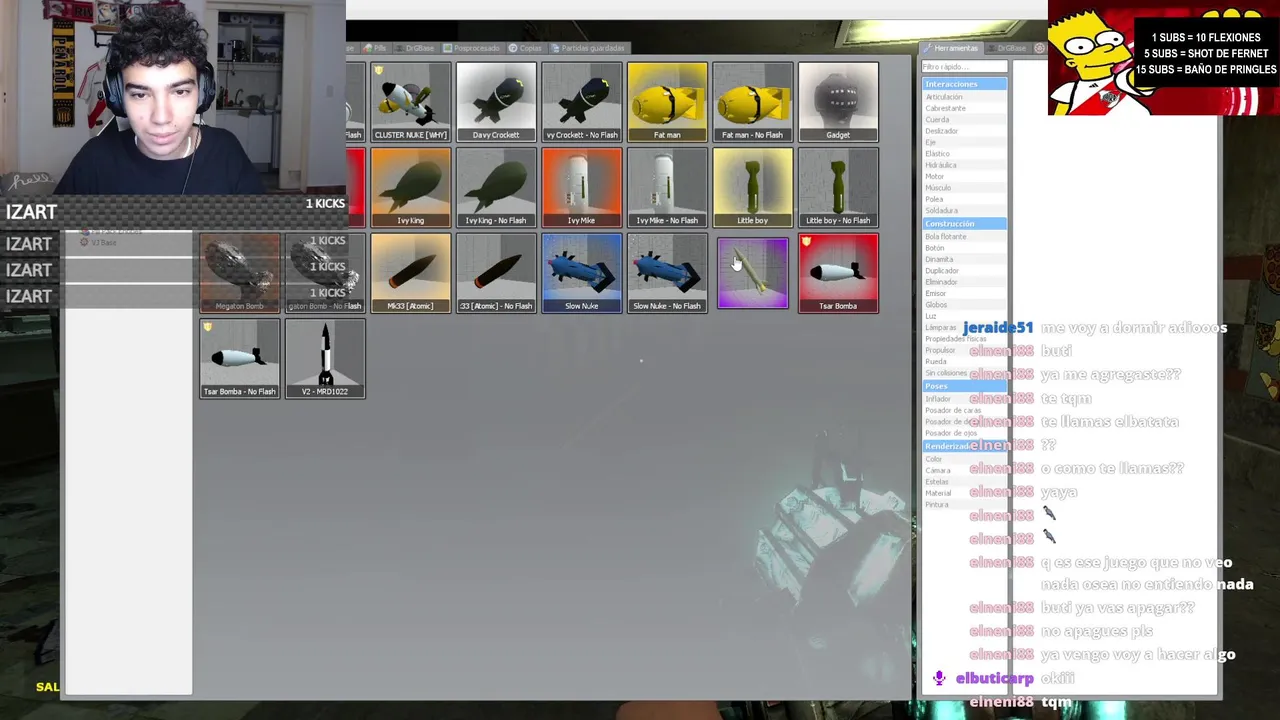The image size is (1280, 720).
Task: Open DrGBase tab next to Herramientas
Action: [x=1008, y=48]
